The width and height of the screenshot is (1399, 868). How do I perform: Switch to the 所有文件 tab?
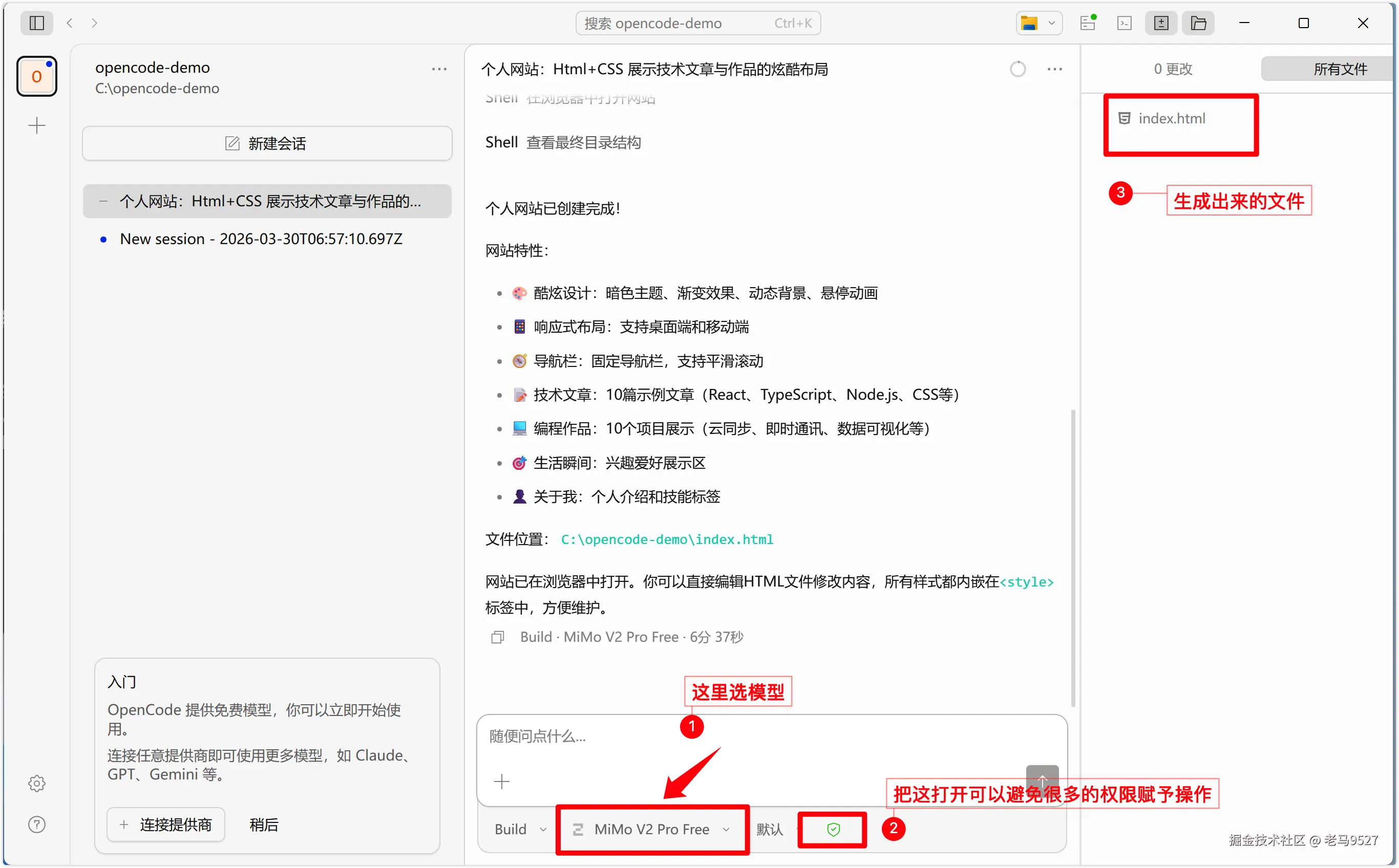click(1339, 69)
